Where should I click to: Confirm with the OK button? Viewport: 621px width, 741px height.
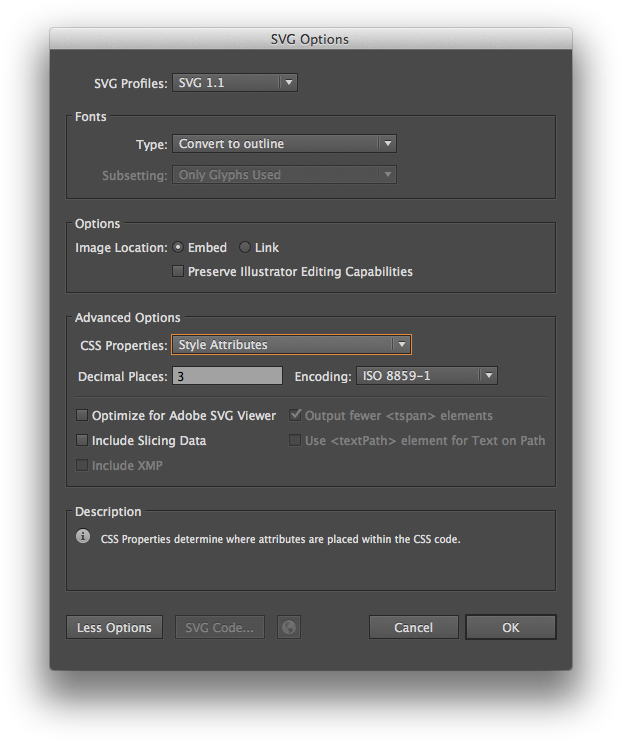pyautogui.click(x=511, y=627)
